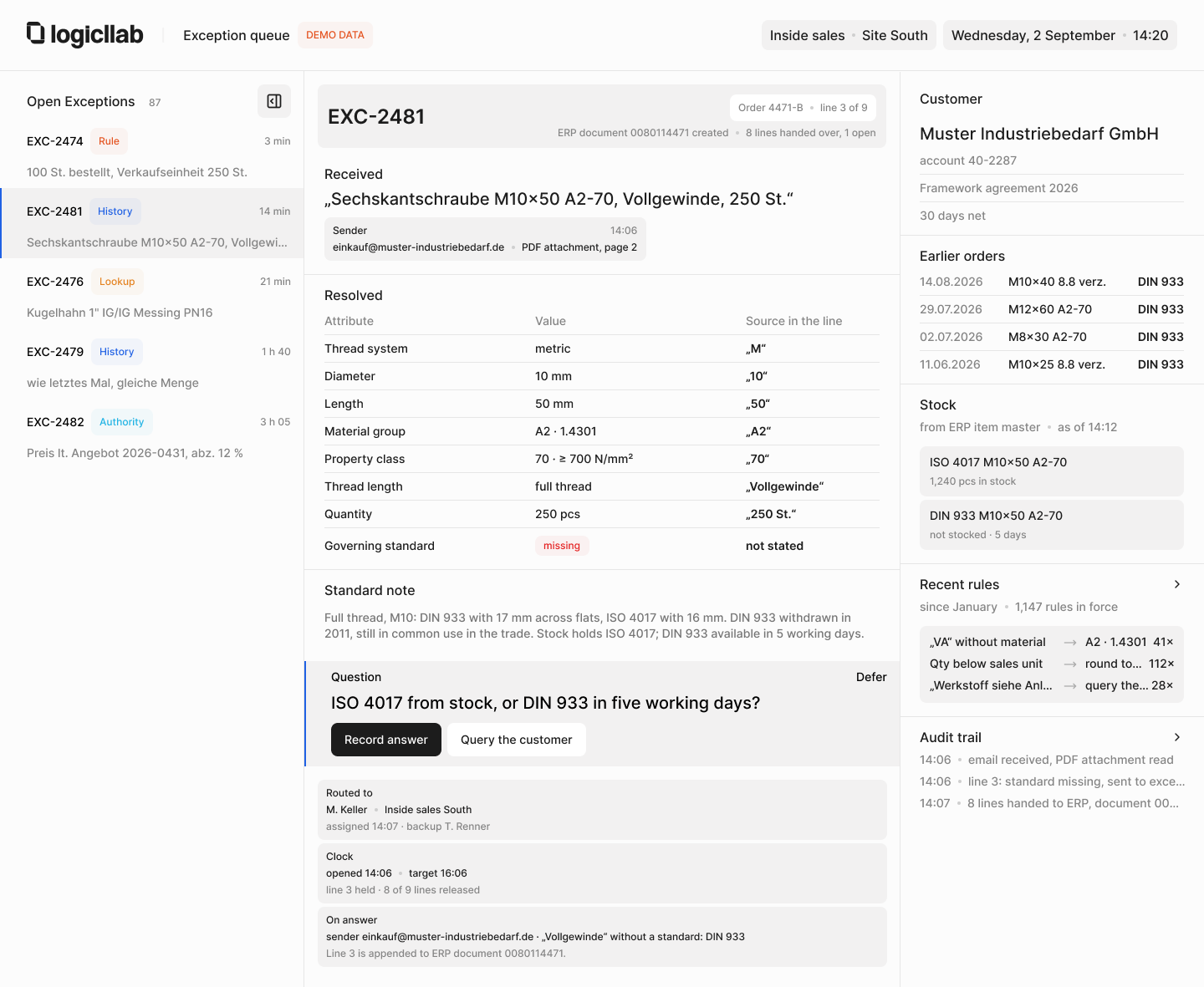
Task: Click the Record answer button
Action: point(386,740)
